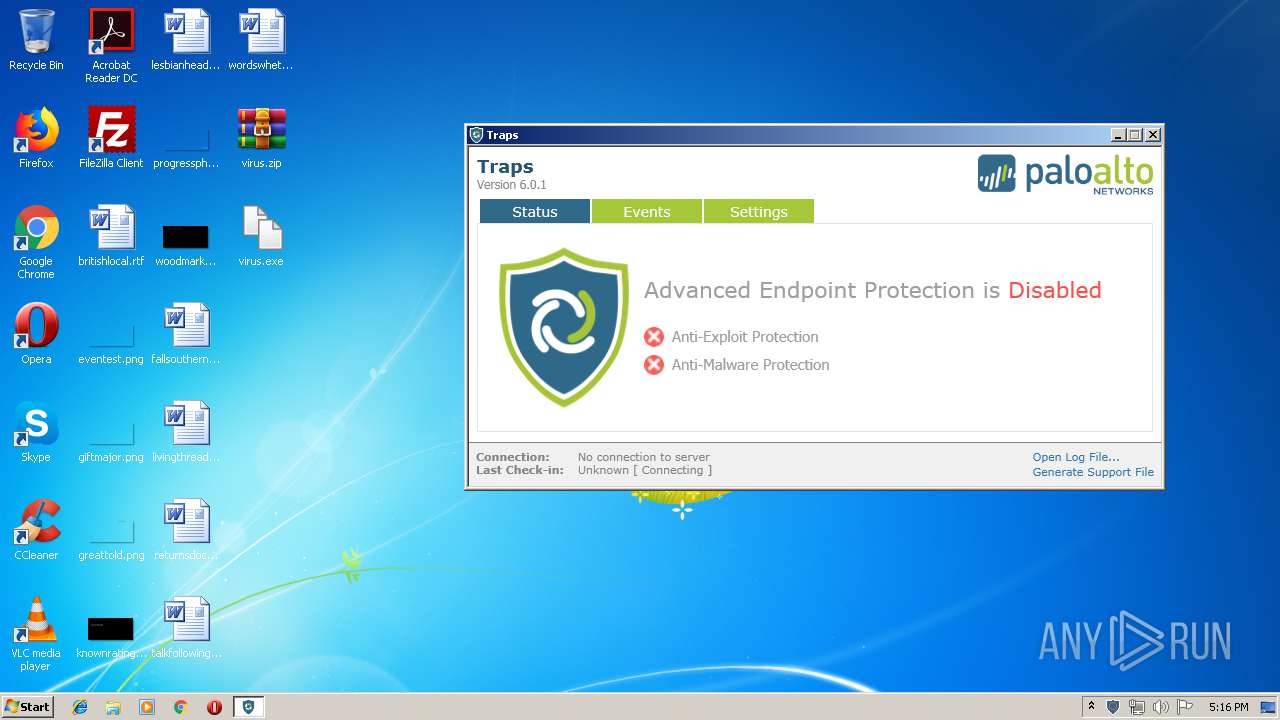1280x720 pixels.
Task: Click the Traps shield logo in Status panel
Action: click(x=564, y=327)
